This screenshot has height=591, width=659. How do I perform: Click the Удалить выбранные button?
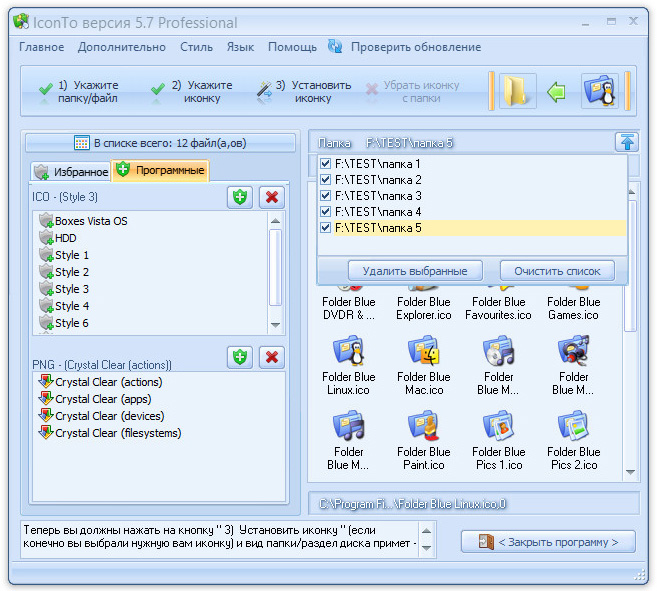(415, 271)
